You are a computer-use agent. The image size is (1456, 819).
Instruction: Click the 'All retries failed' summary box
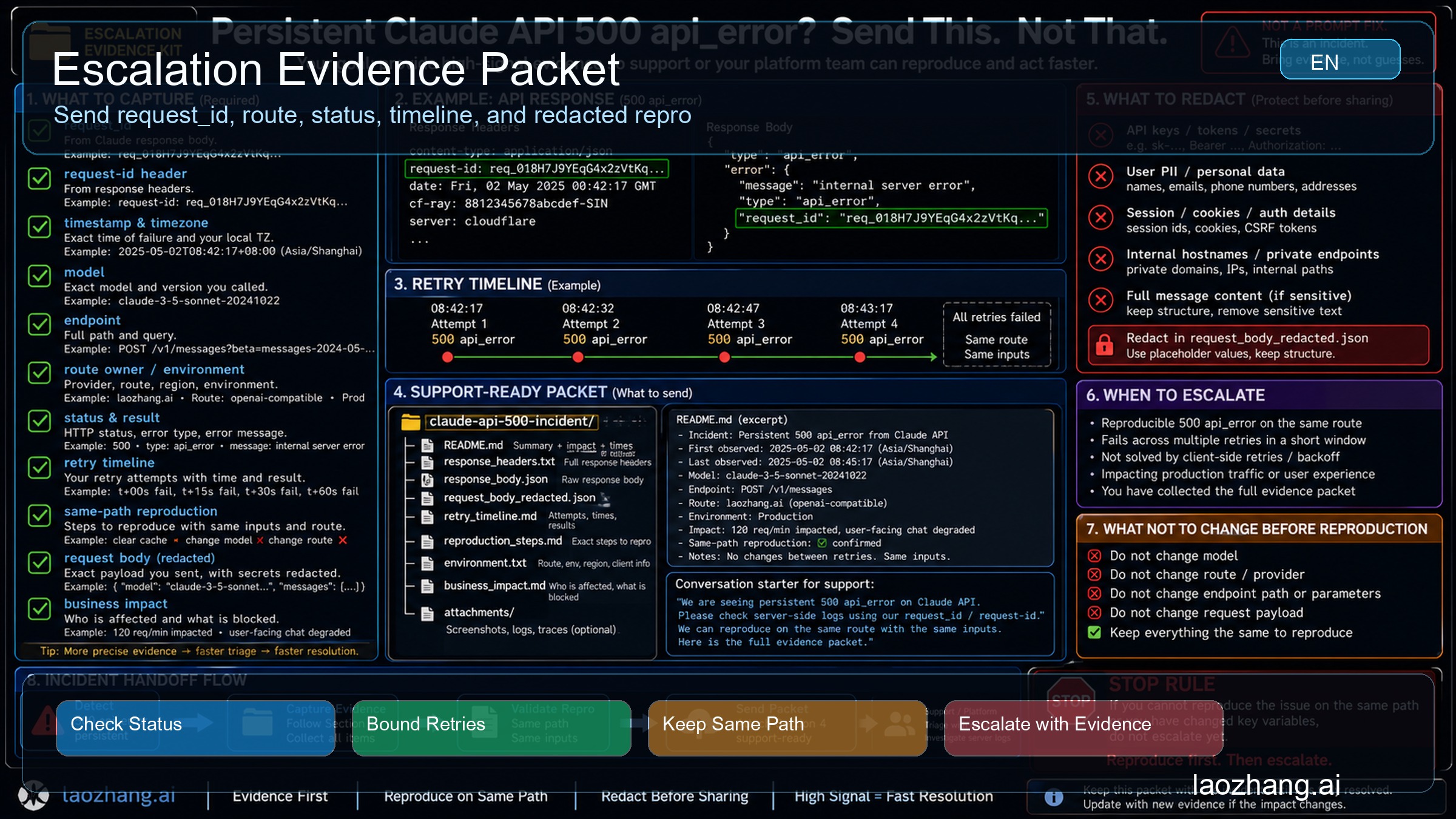tap(997, 335)
